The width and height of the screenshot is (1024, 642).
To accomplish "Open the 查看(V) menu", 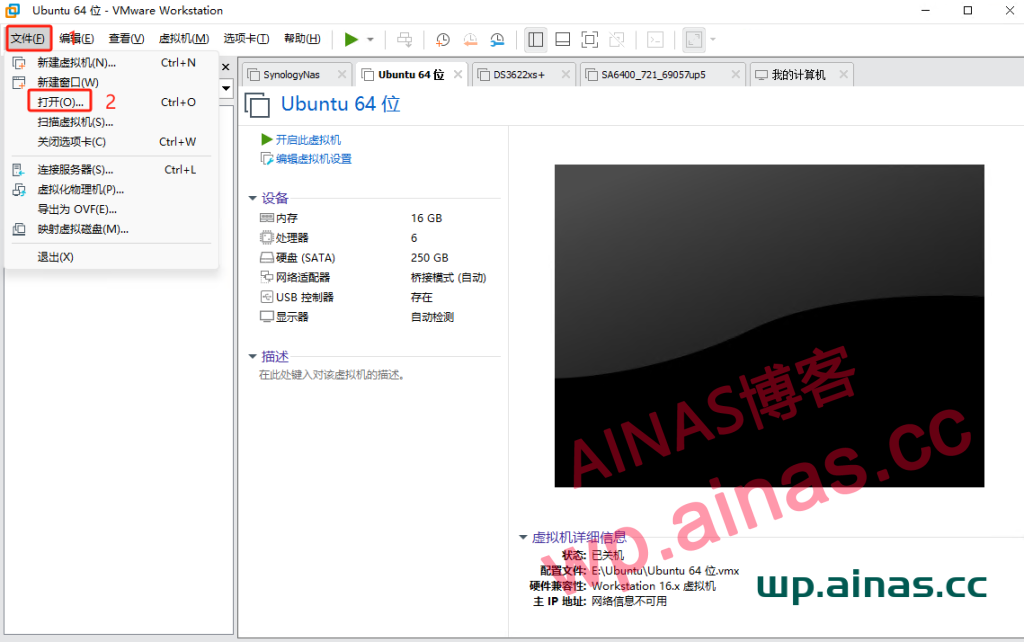I will coord(126,39).
